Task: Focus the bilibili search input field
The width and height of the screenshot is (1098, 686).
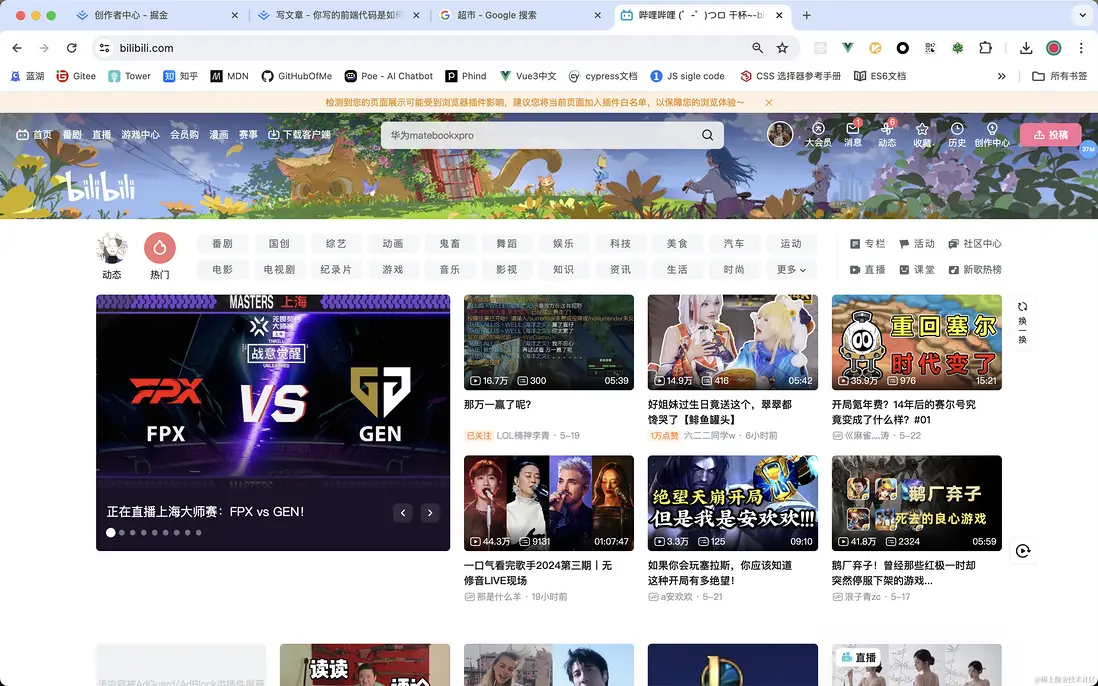Action: click(x=539, y=135)
